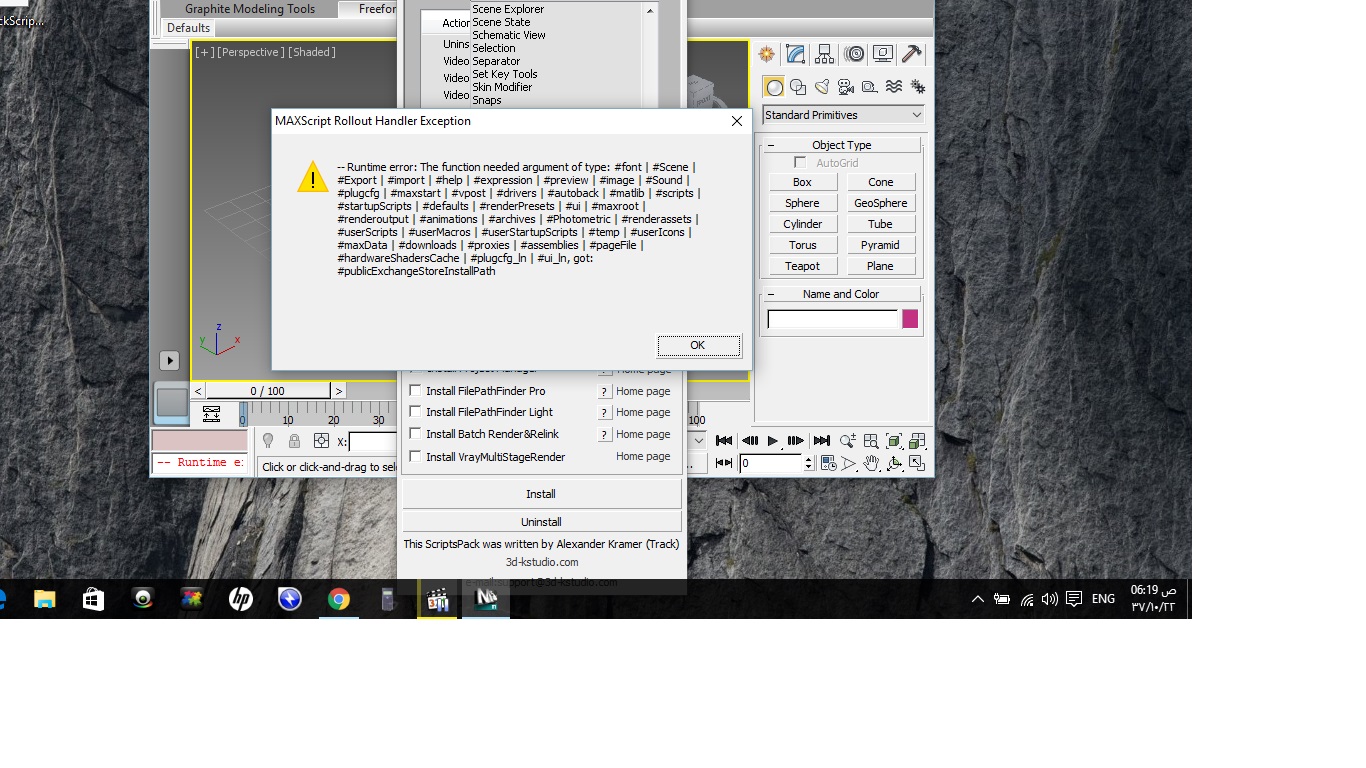1366x768 pixels.
Task: Create a GeoSphere primitive
Action: 880,203
